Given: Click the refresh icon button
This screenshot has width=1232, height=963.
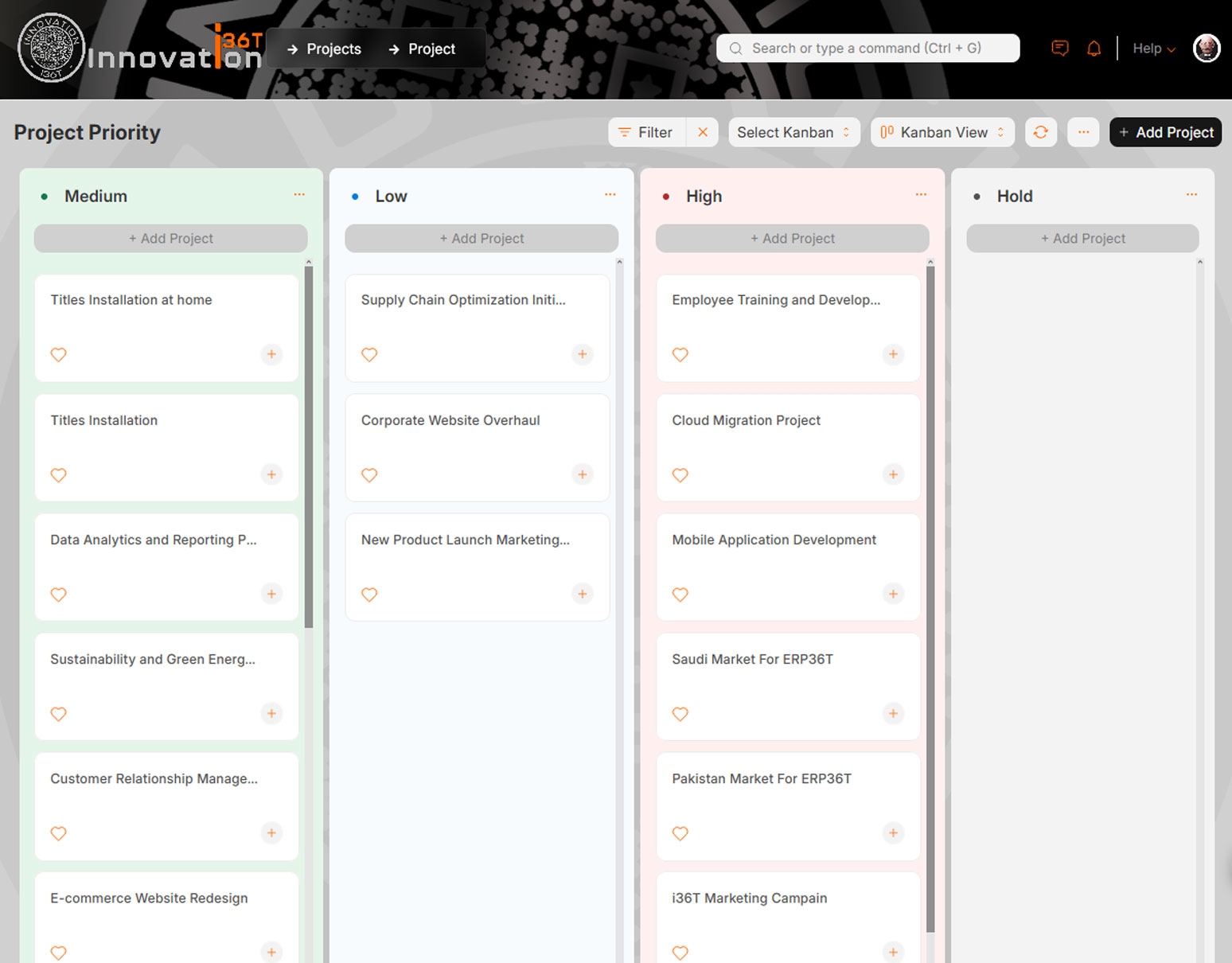Looking at the screenshot, I should click(1040, 132).
